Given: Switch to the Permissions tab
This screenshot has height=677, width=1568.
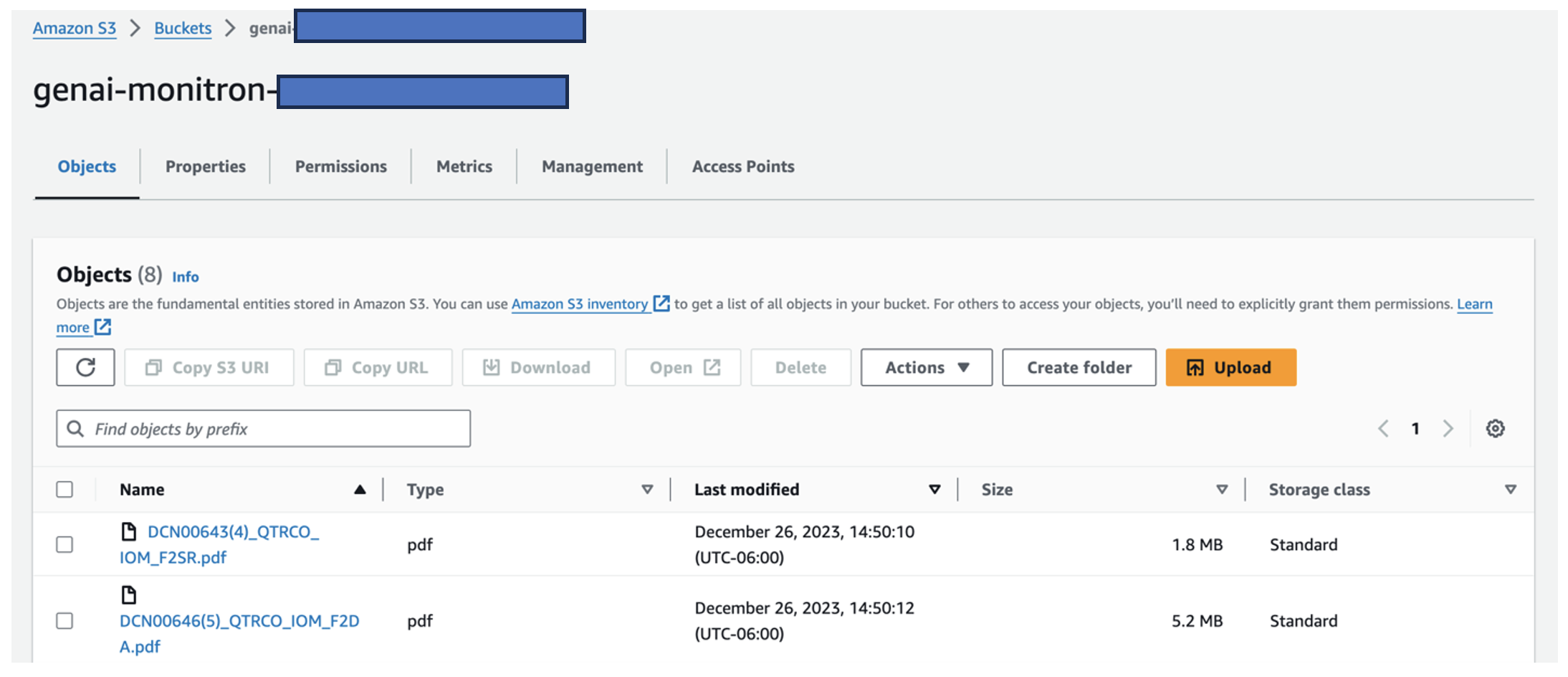Looking at the screenshot, I should click(x=340, y=166).
